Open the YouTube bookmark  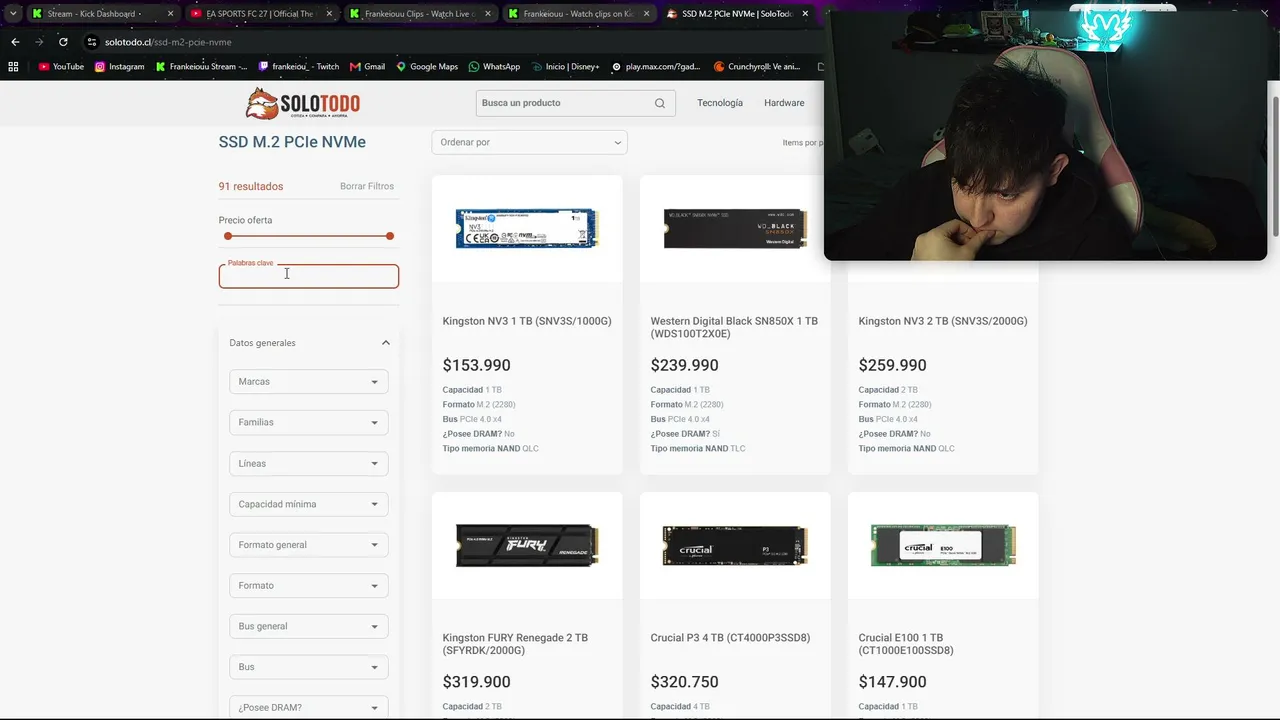point(61,67)
